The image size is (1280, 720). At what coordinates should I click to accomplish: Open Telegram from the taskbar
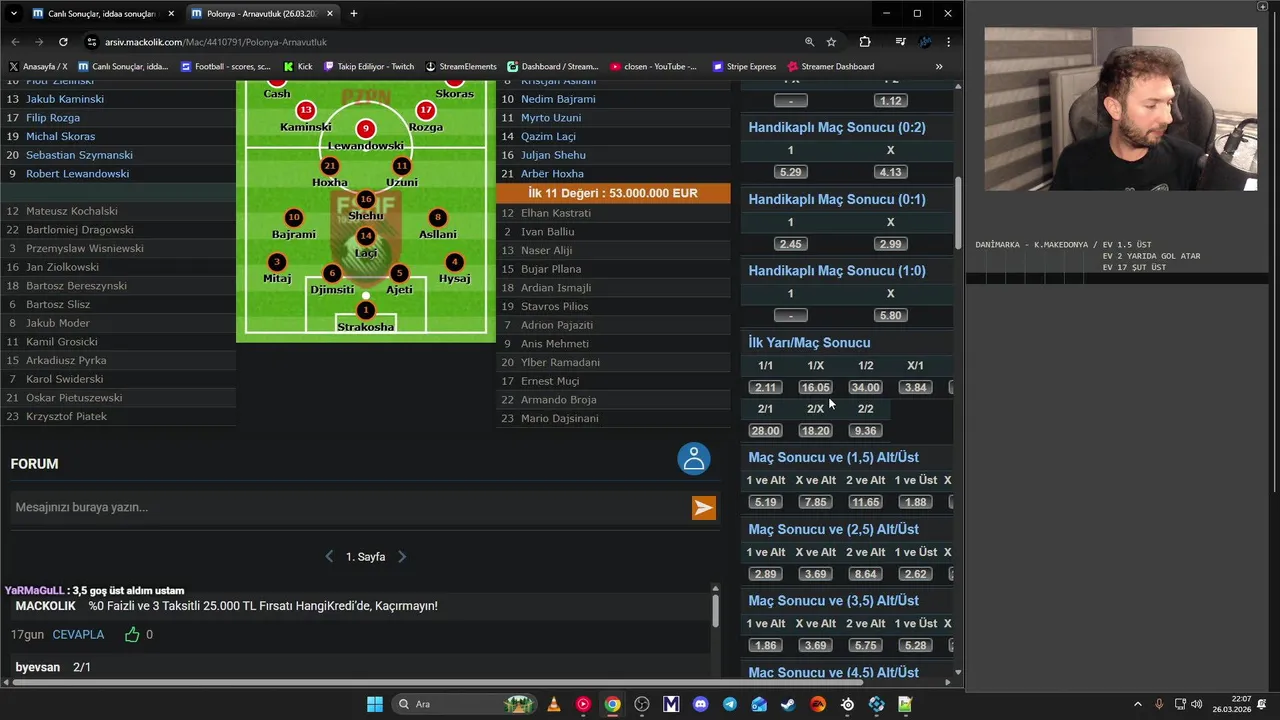[x=730, y=704]
